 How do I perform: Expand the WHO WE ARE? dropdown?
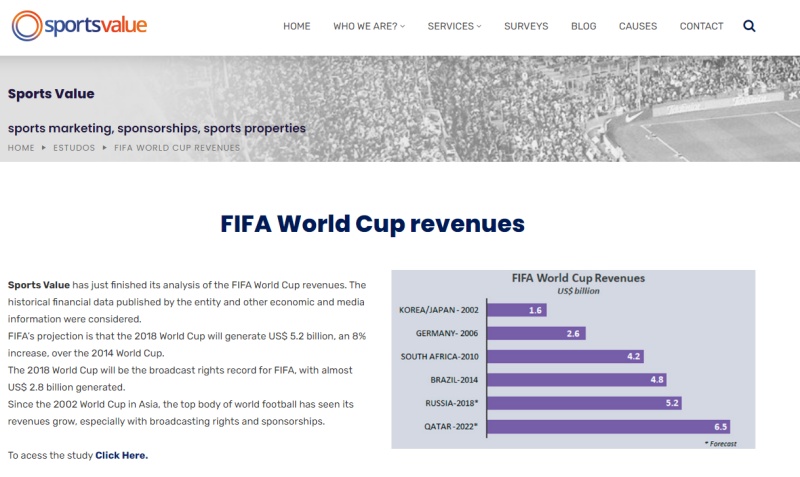(369, 26)
